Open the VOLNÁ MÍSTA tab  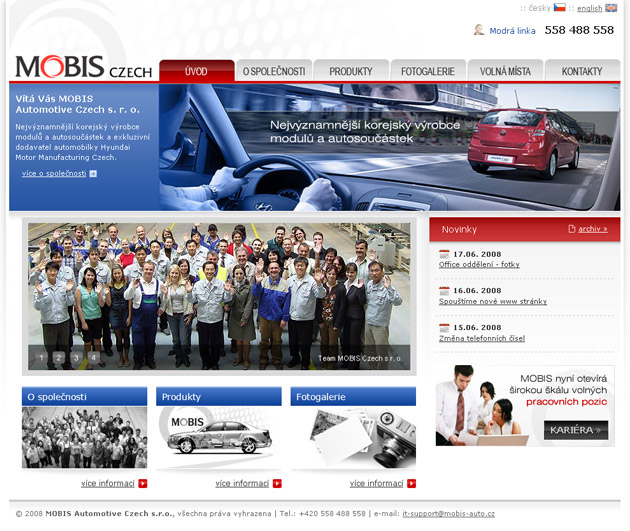click(x=505, y=71)
